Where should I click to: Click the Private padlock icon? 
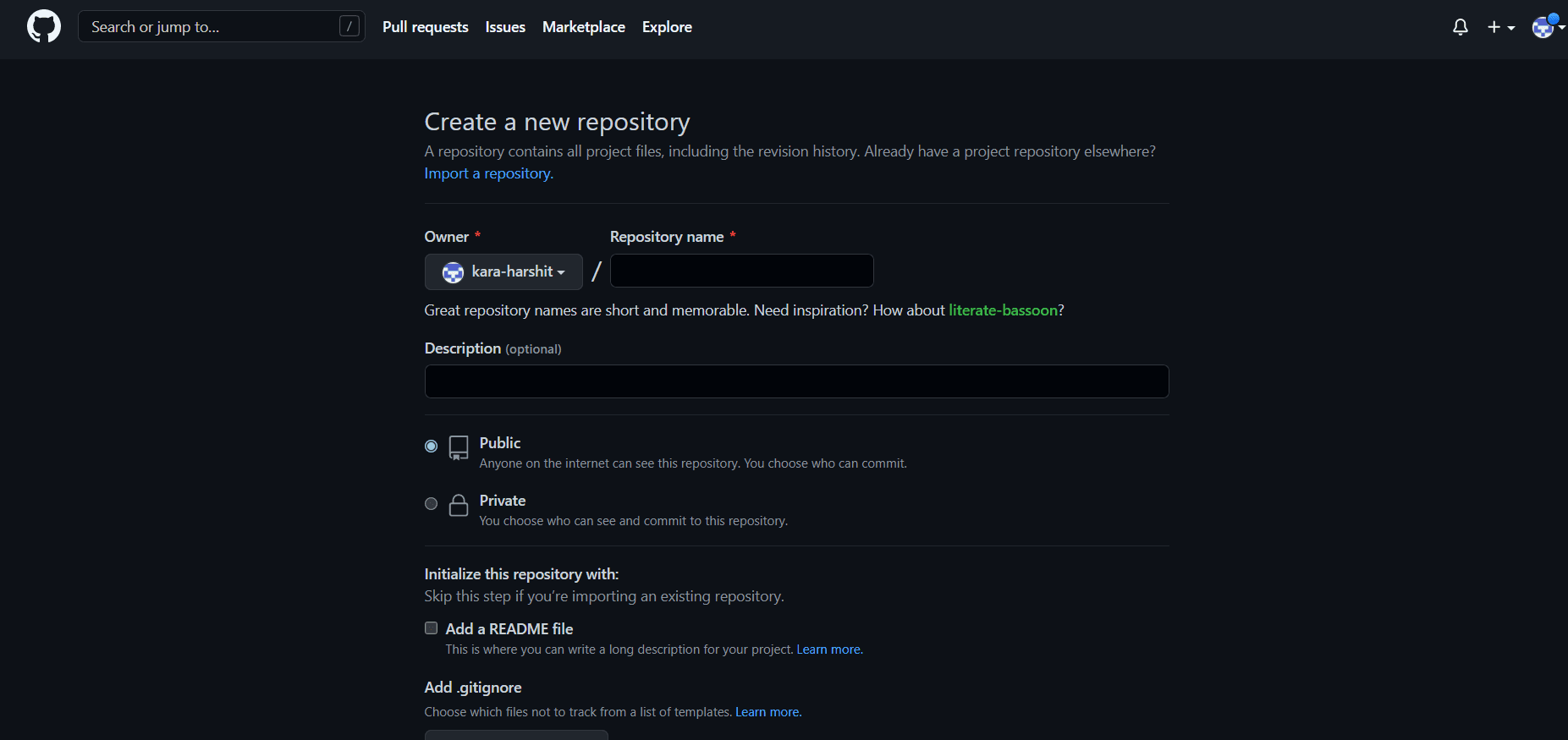459,505
